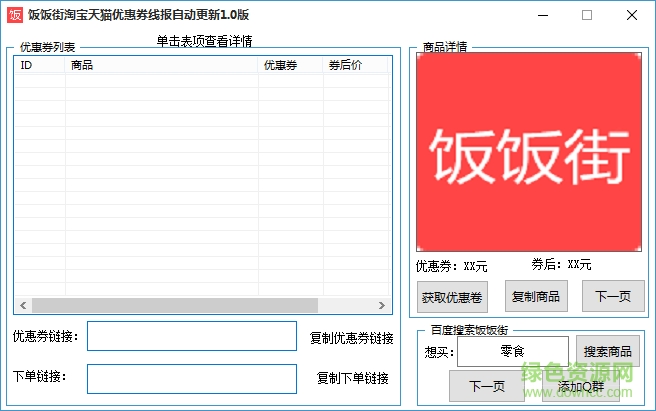Click the red 饭饭街 product image
The image size is (656, 411).
point(530,152)
